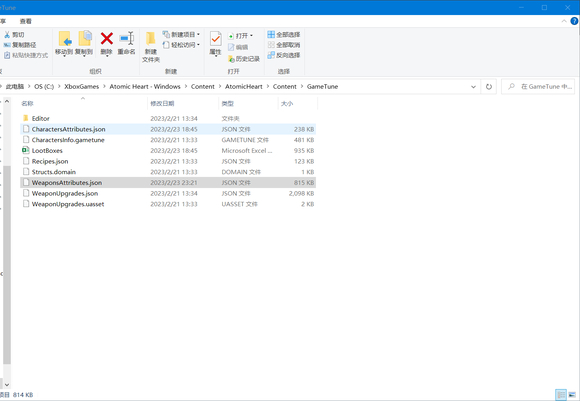Click Atomic Heart - Windows breadcrumb
The width and height of the screenshot is (580, 401).
coord(145,87)
